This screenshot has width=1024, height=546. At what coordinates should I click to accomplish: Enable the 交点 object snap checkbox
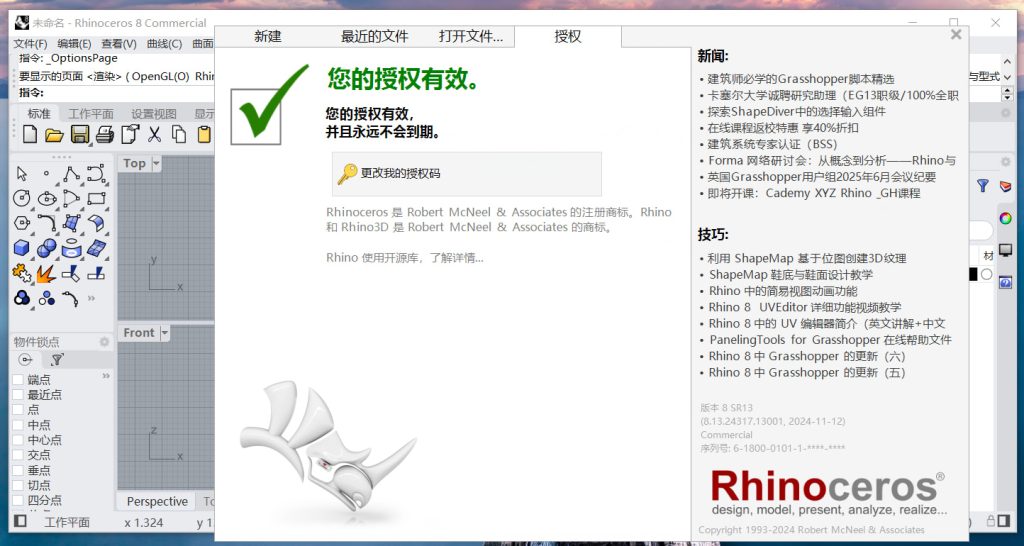click(x=18, y=455)
